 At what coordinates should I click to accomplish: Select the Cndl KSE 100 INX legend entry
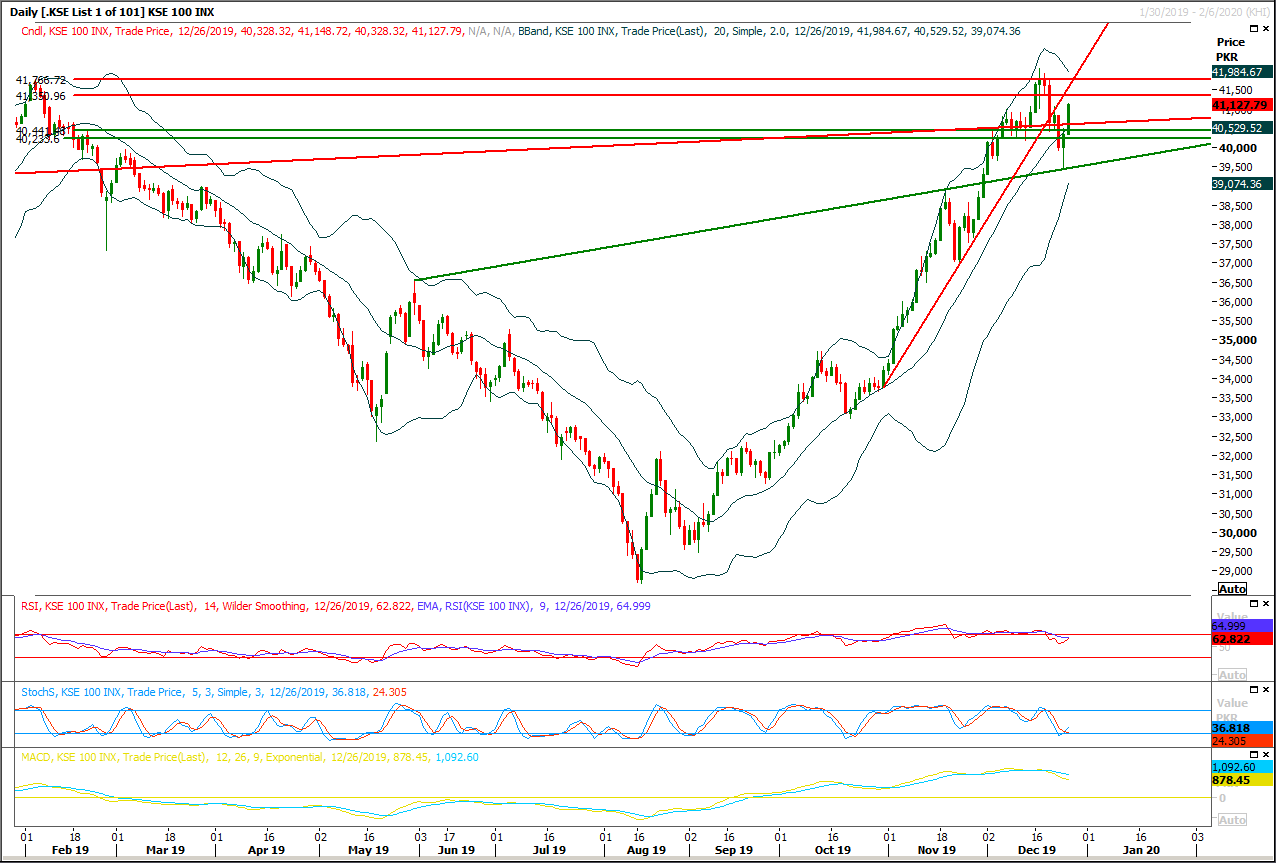[x=60, y=31]
